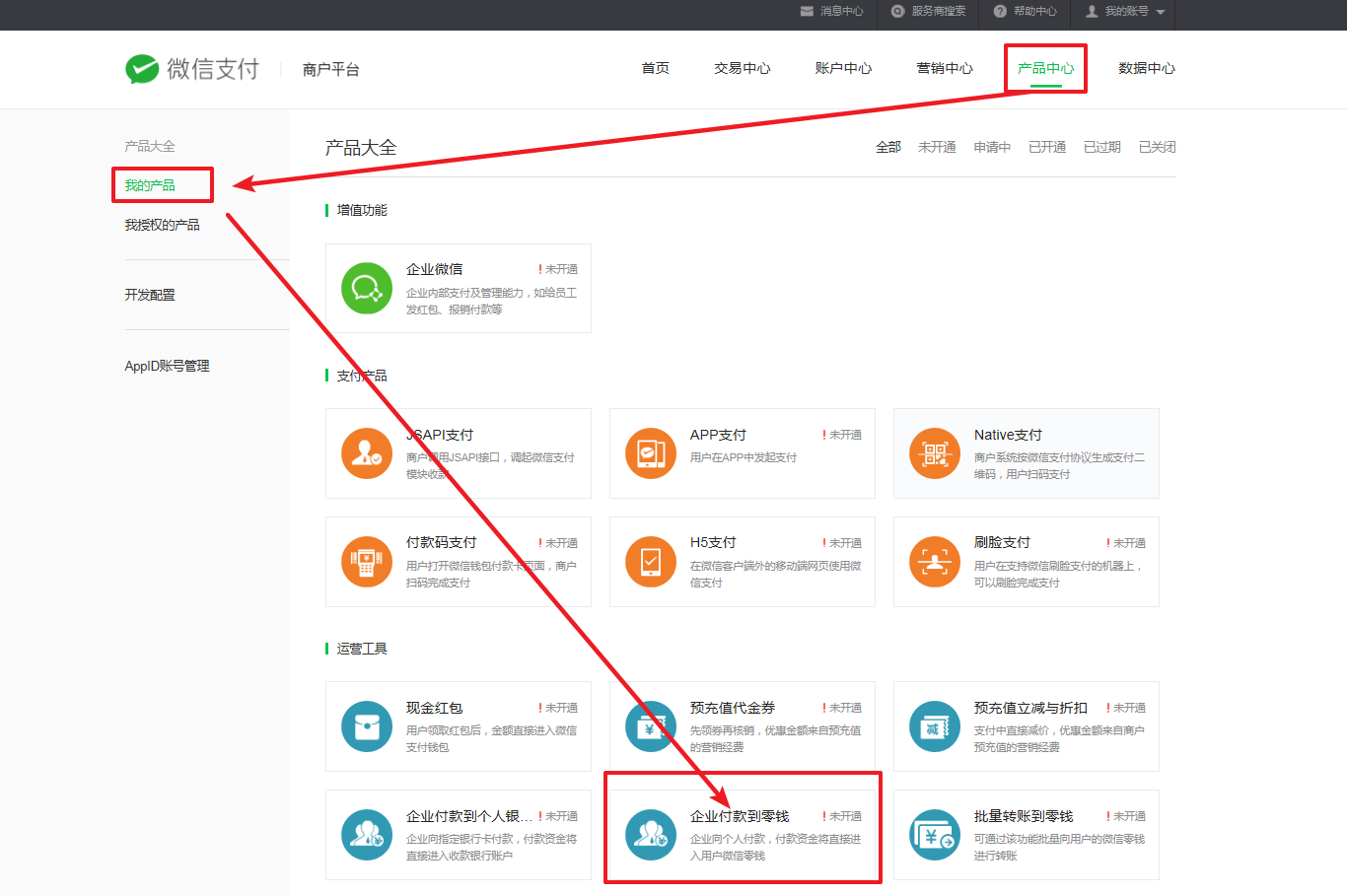The image size is (1347, 896).
Task: Click 未开通 status on 批量转账到零钱 card
Action: pos(1126,816)
